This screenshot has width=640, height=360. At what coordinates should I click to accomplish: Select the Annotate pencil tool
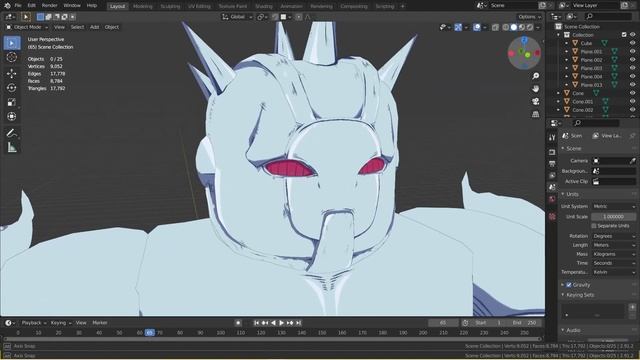[12, 133]
